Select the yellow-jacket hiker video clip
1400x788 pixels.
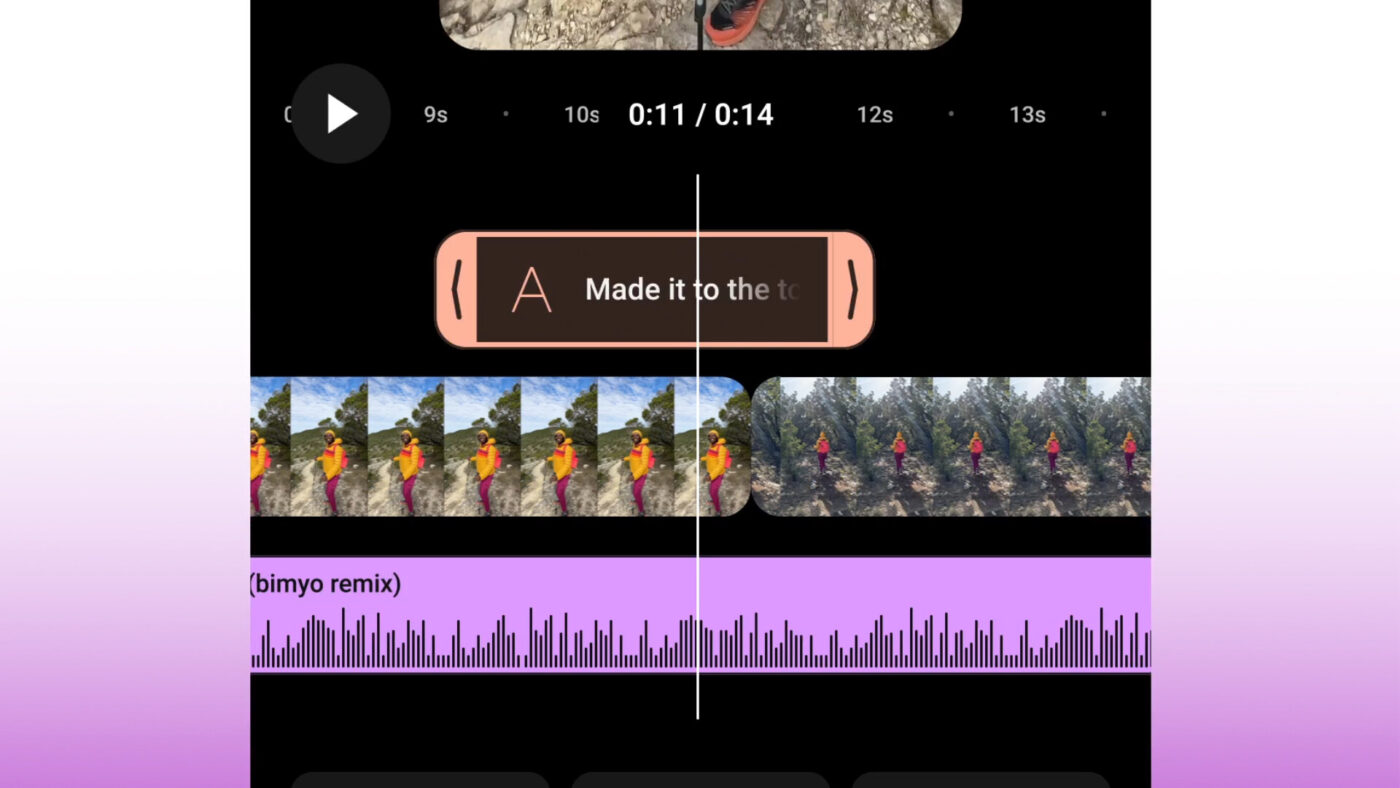pyautogui.click(x=500, y=446)
